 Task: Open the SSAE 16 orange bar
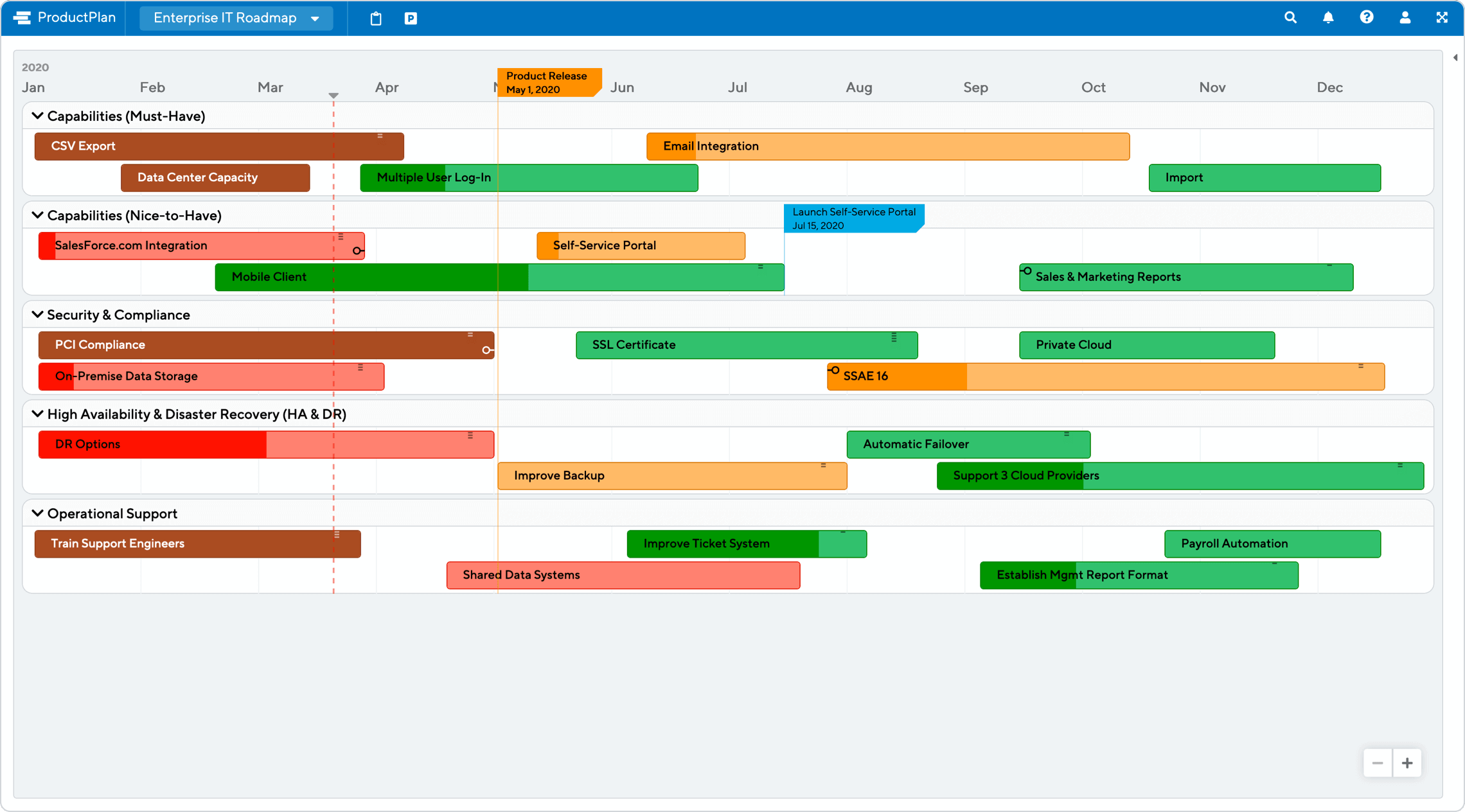pos(1105,376)
